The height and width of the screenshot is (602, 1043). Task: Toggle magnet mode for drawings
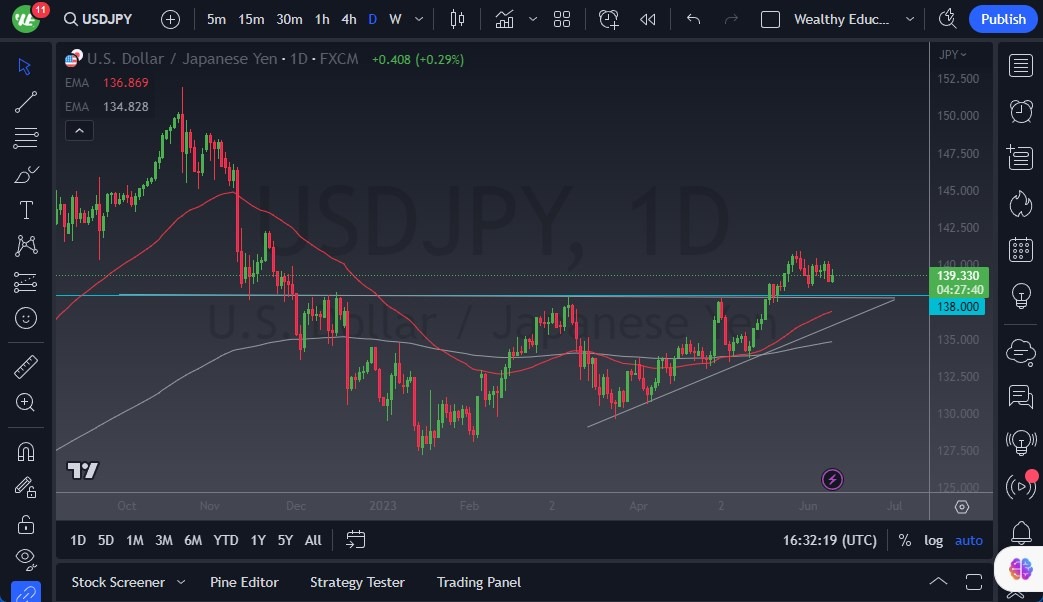(25, 452)
